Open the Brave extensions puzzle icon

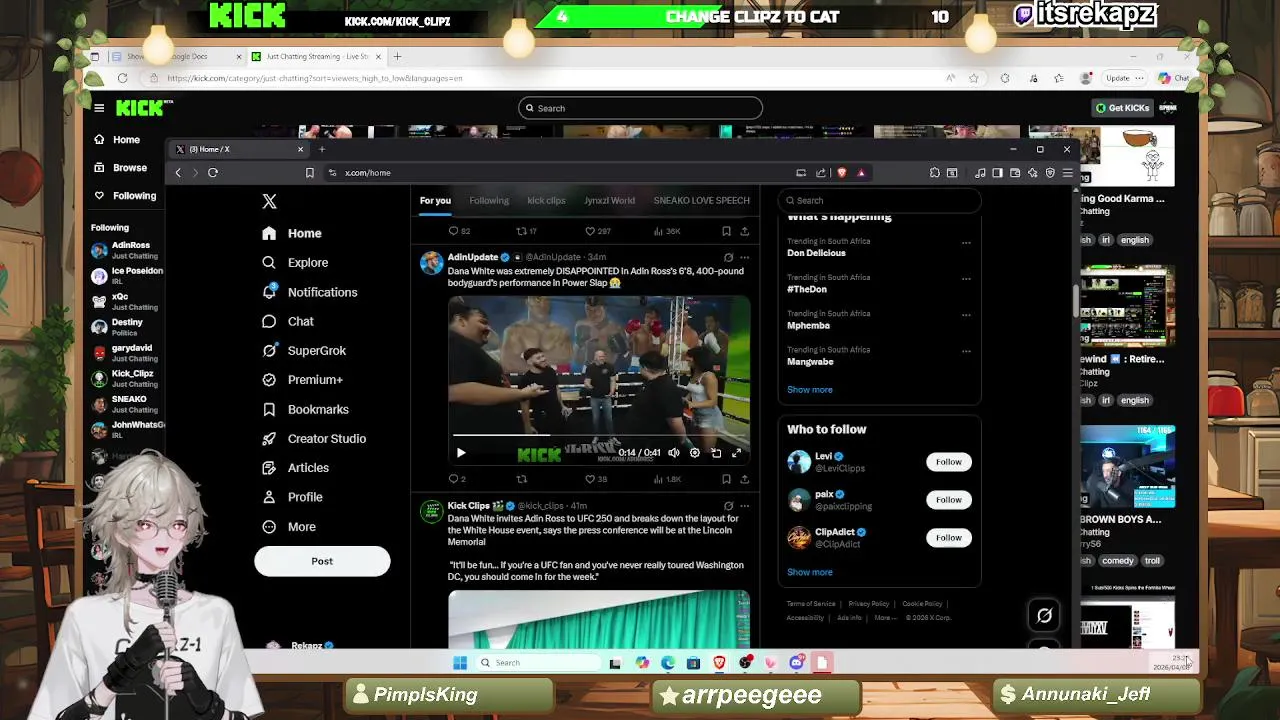(x=935, y=173)
